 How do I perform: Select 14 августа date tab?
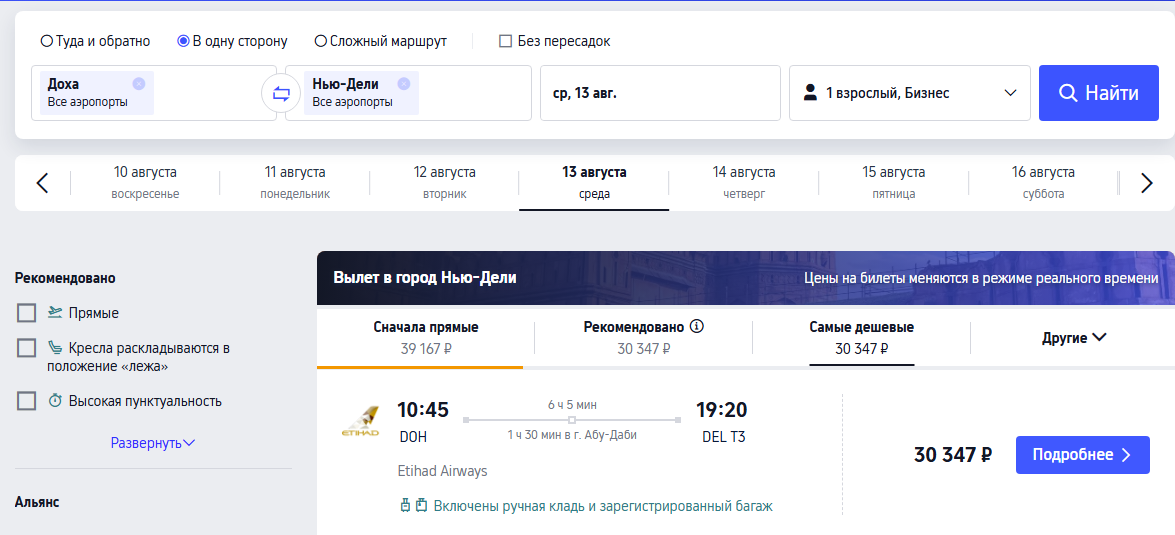coord(743,182)
